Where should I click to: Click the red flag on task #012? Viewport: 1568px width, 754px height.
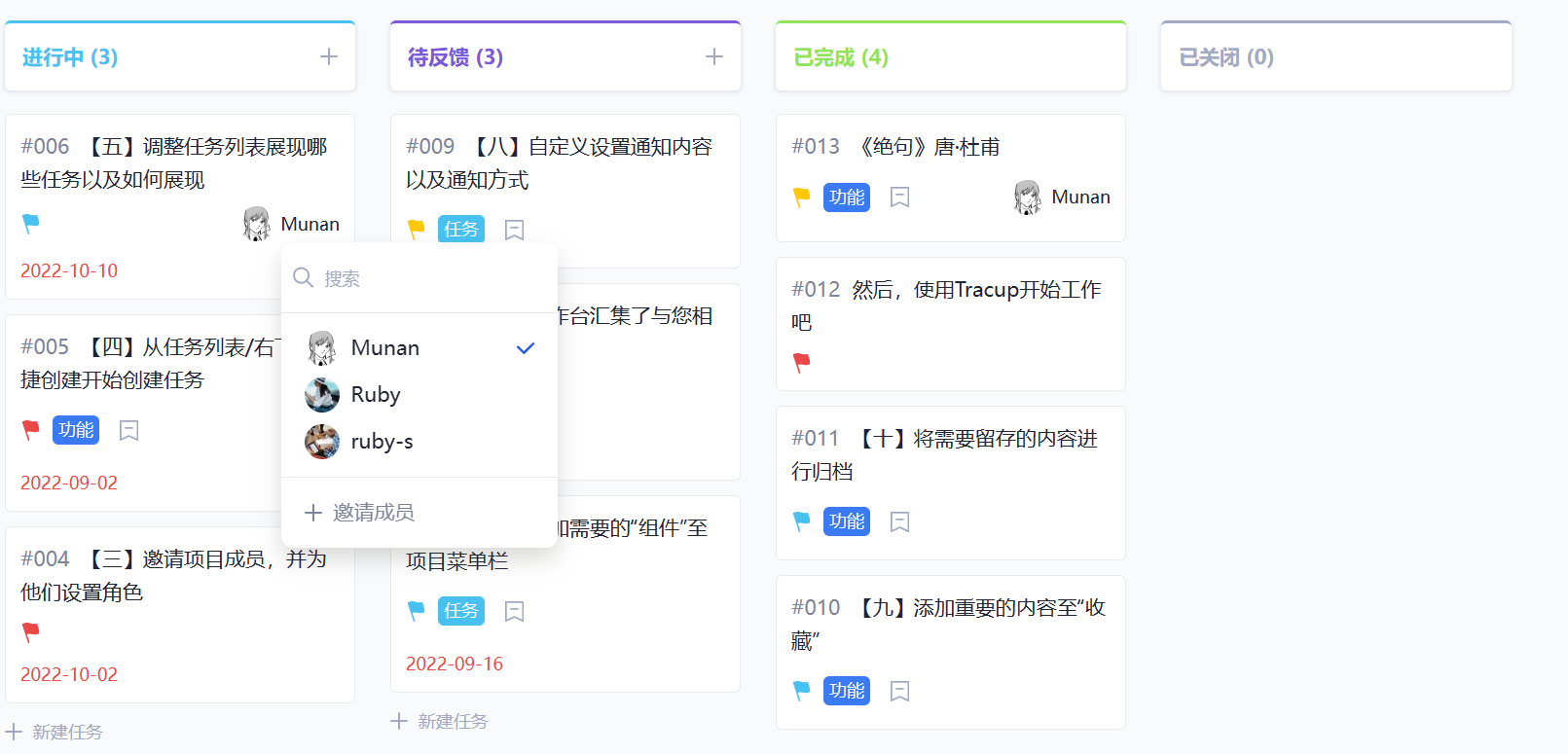tap(802, 363)
